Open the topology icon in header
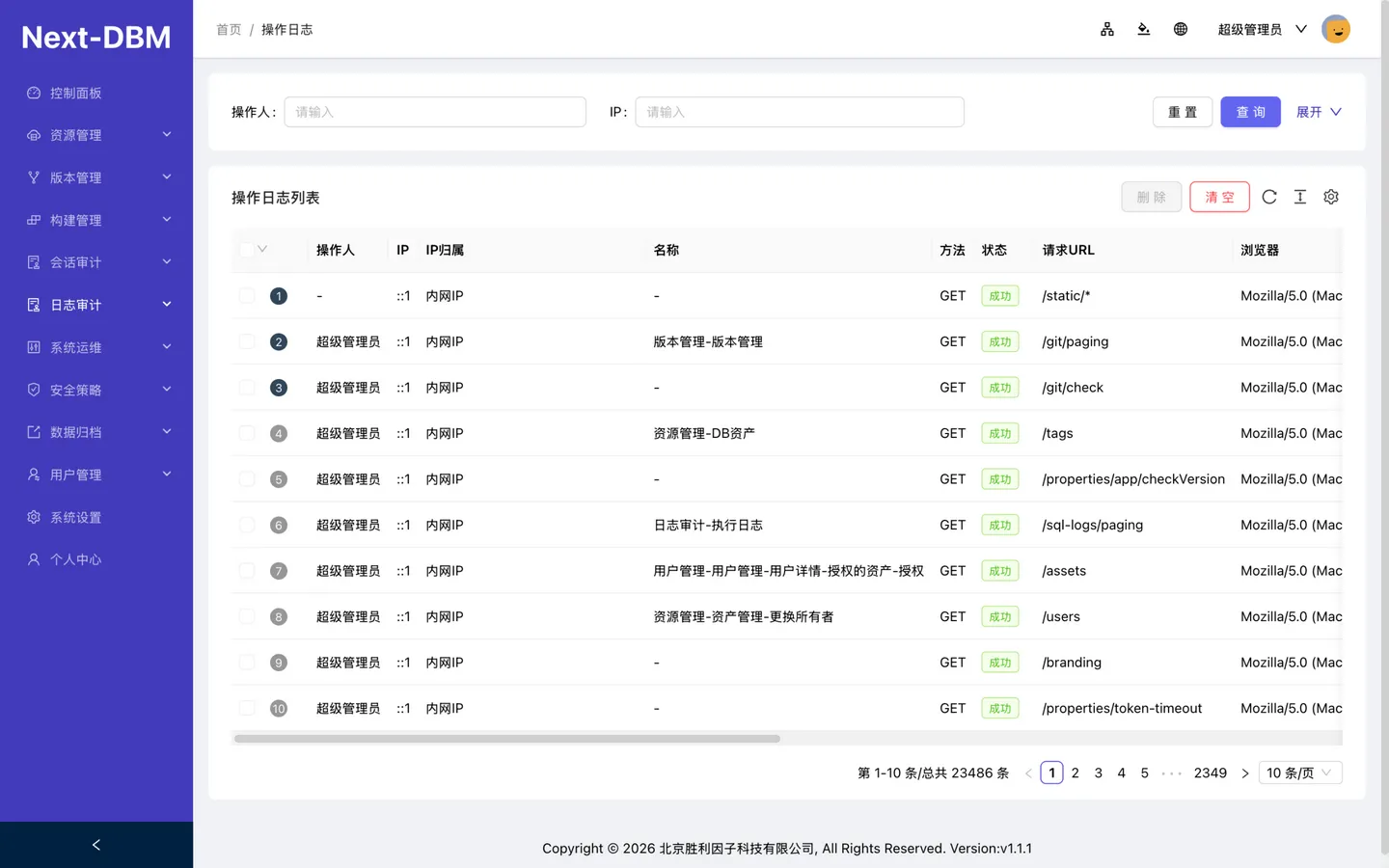Viewport: 1389px width, 868px height. 1107,29
